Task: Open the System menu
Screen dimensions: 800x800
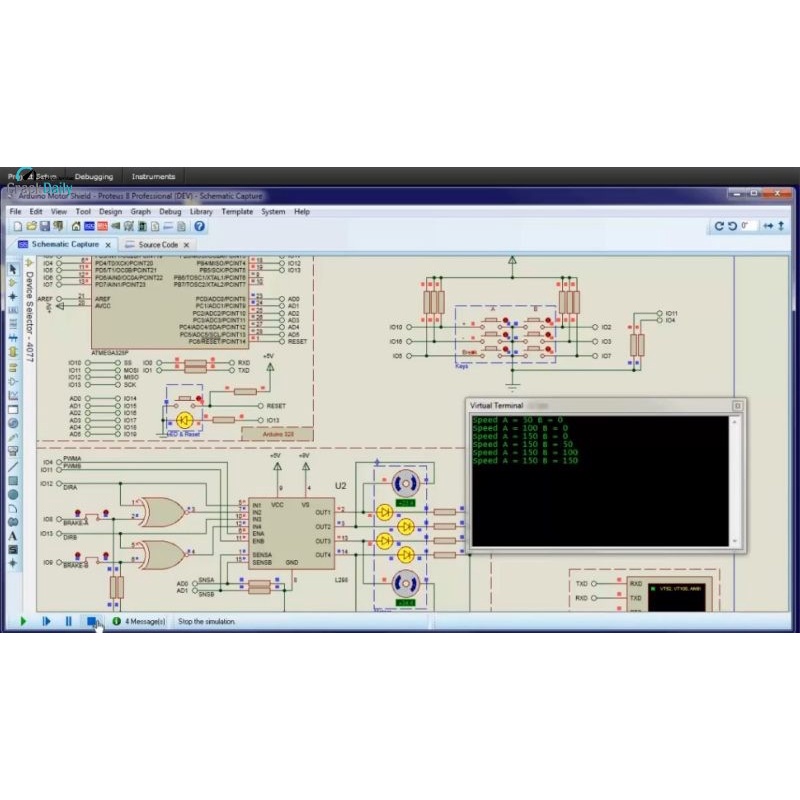Action: pos(273,211)
